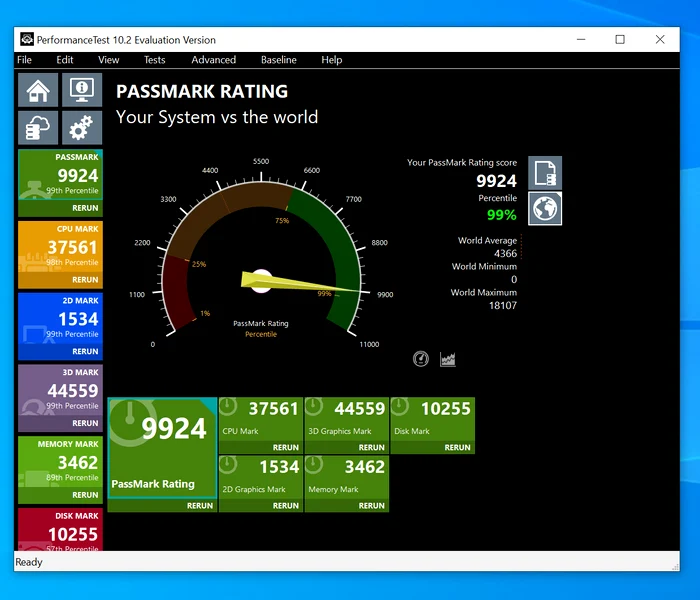Click the 'PASSMARK RATING' heading
The width and height of the screenshot is (700, 600).
tap(202, 91)
